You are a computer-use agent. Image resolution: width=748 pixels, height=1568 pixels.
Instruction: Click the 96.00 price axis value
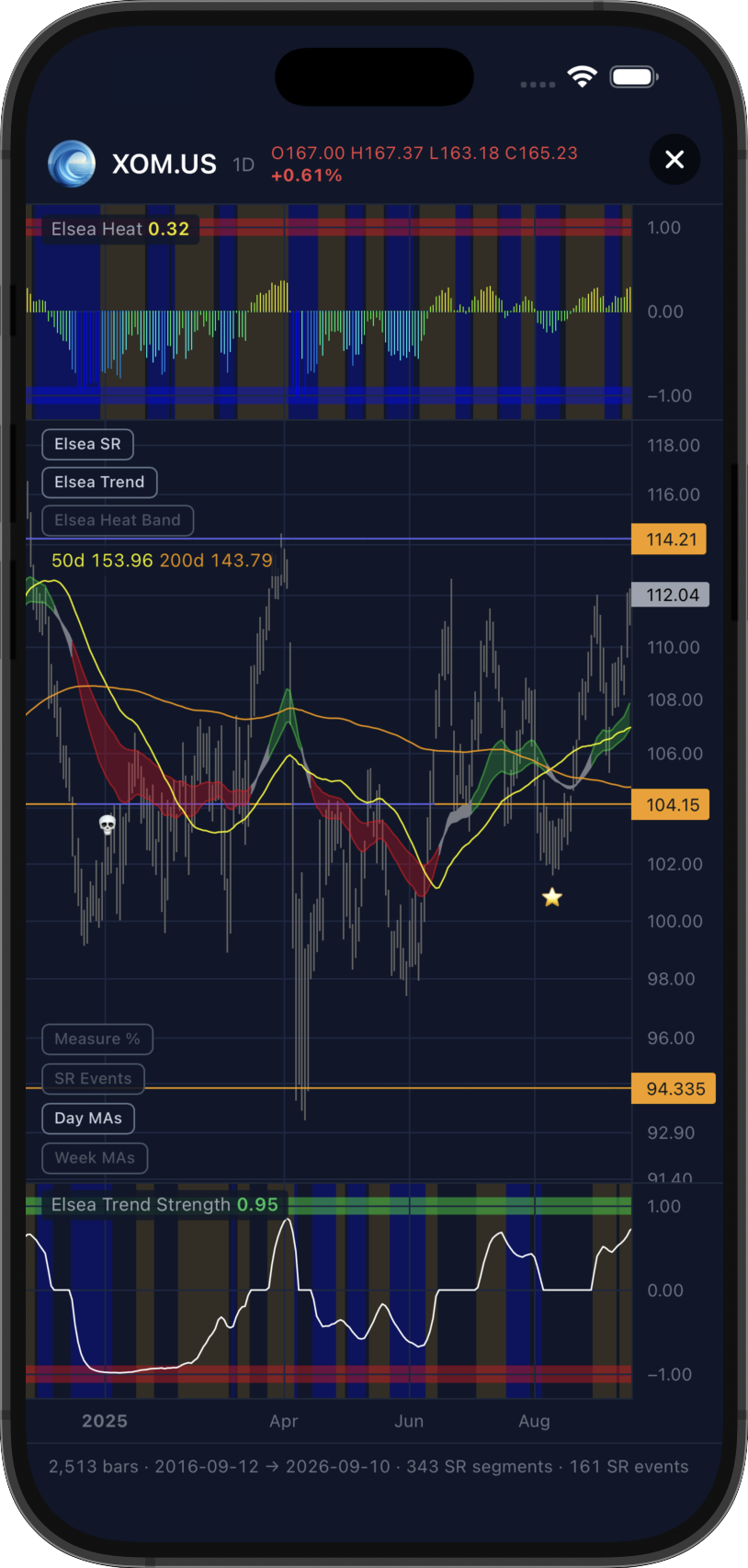click(671, 1038)
